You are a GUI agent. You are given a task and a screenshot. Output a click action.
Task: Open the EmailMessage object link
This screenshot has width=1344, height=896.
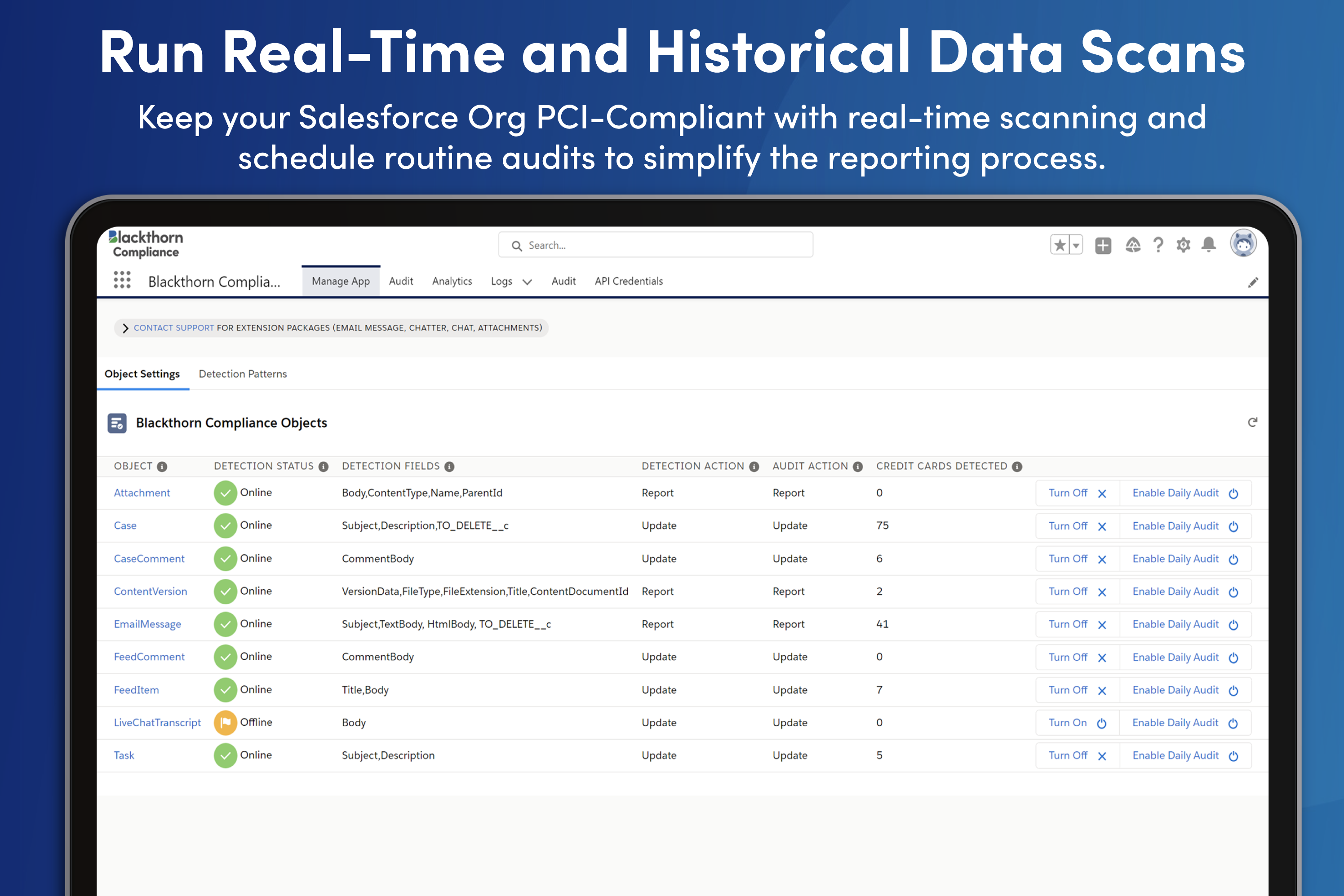(147, 625)
